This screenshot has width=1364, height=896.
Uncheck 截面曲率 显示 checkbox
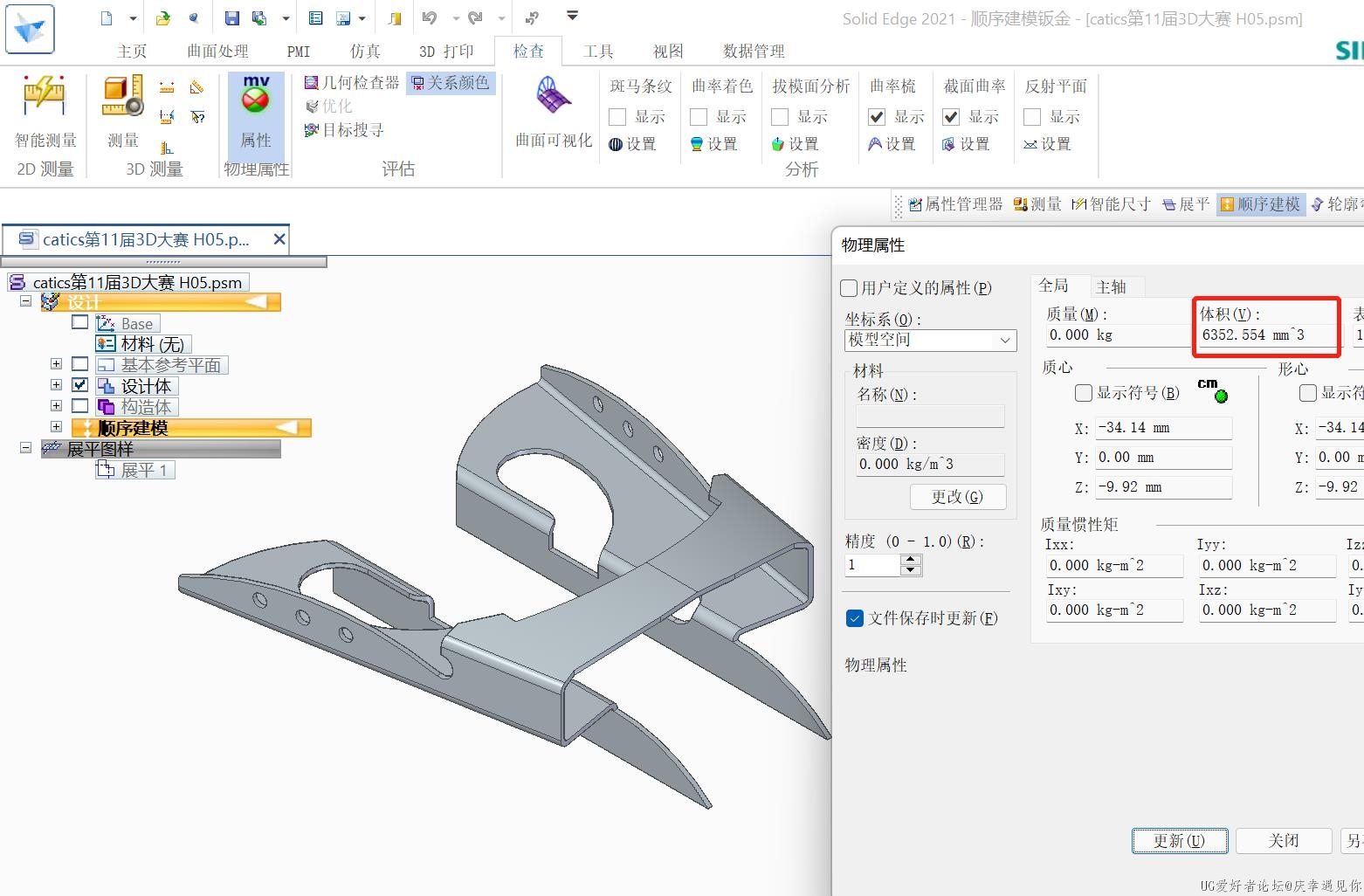pyautogui.click(x=951, y=117)
